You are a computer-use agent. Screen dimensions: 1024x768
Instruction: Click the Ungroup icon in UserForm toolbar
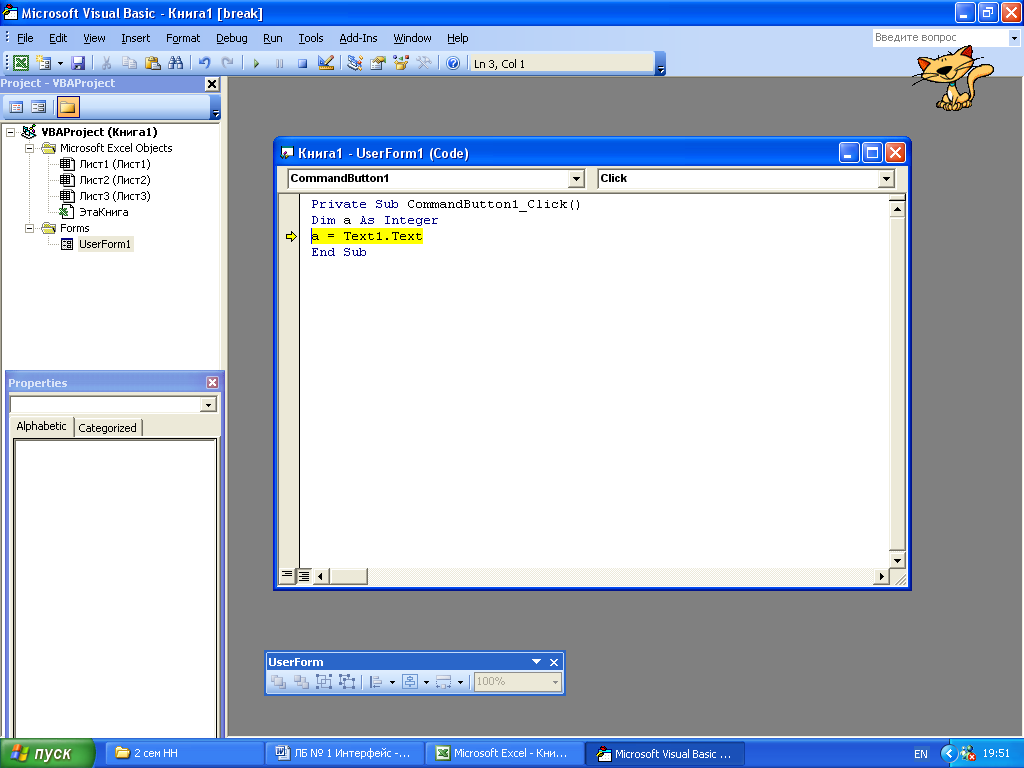(x=347, y=682)
